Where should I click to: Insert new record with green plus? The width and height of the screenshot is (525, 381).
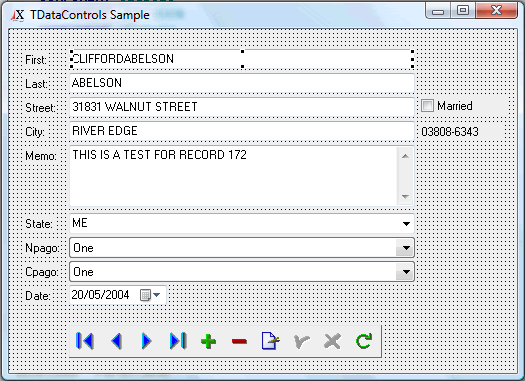click(x=209, y=341)
